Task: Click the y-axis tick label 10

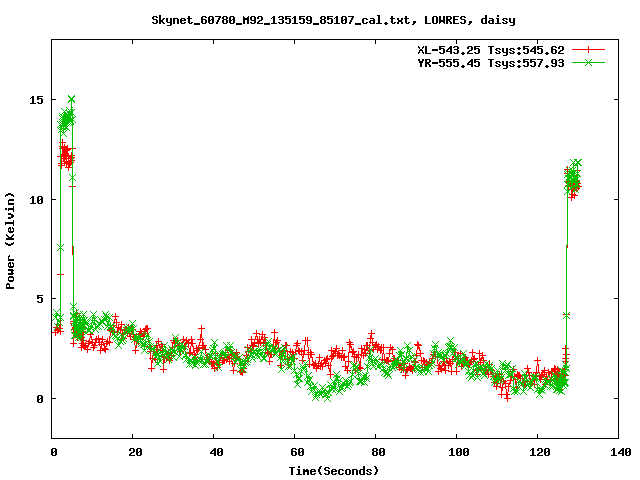Action: click(x=36, y=200)
